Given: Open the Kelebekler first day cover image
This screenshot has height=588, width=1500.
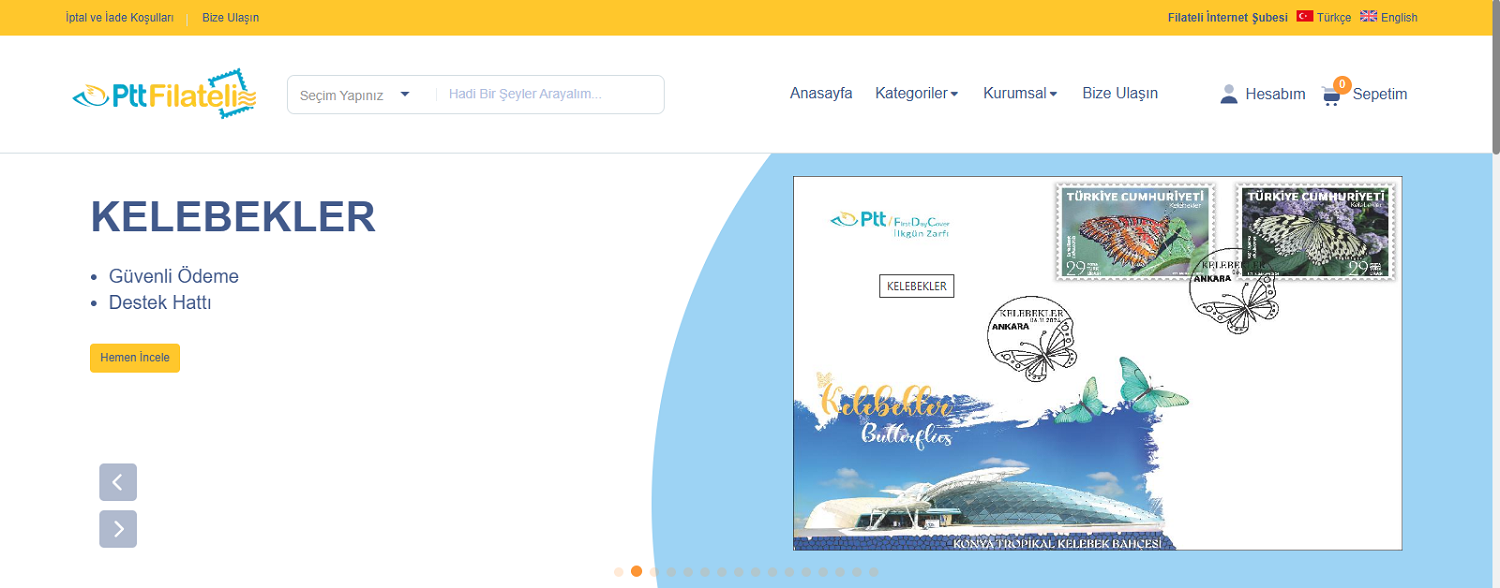Looking at the screenshot, I should 1097,363.
